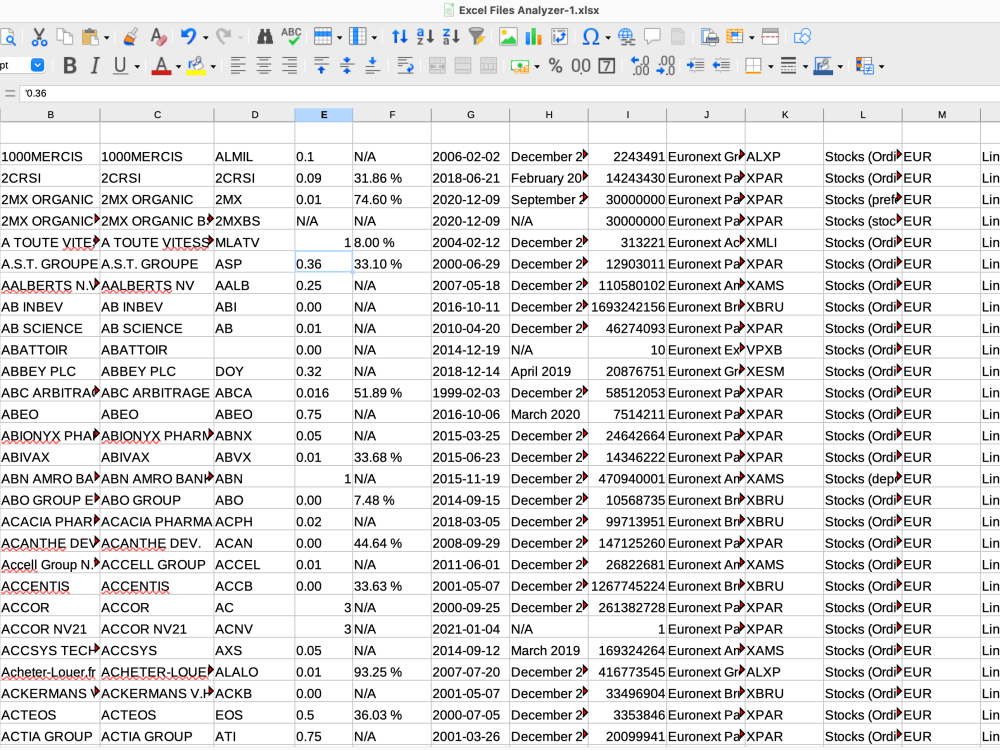Screen dimensions: 1000x750
Task: Select the cell containing A.S.T. GROUPE ticker ASP
Action: [254, 264]
